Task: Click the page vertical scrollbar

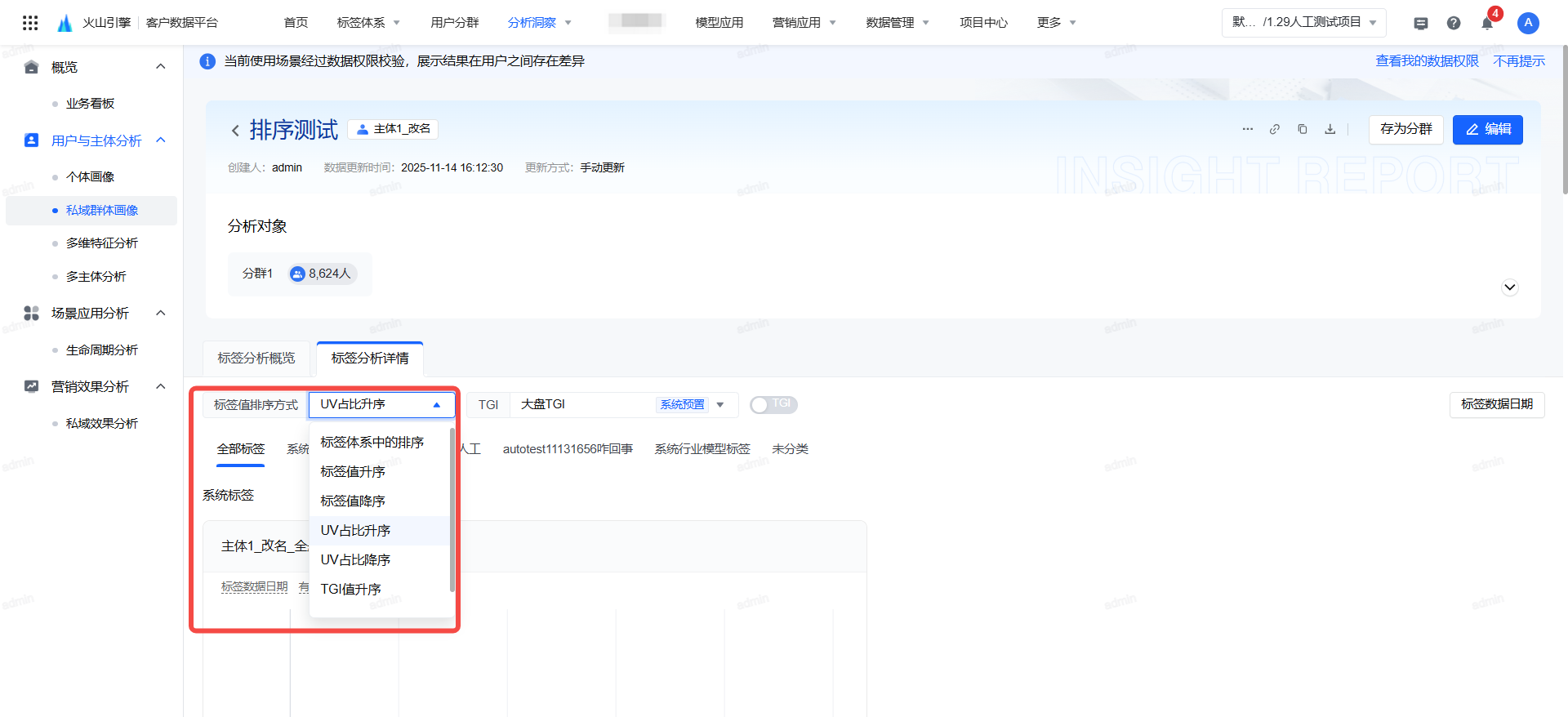Action: (1564, 120)
